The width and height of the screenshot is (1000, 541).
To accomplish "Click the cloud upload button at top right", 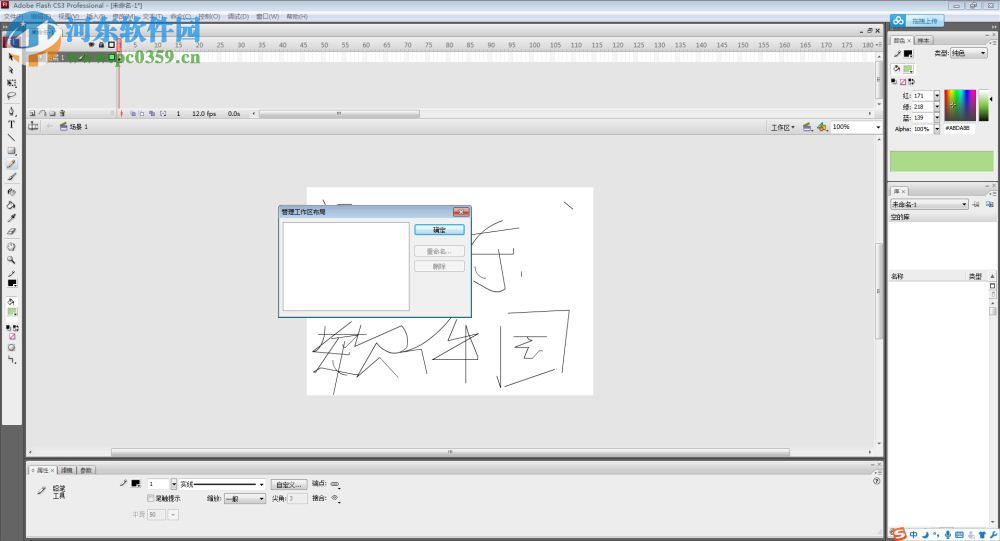I will point(917,21).
